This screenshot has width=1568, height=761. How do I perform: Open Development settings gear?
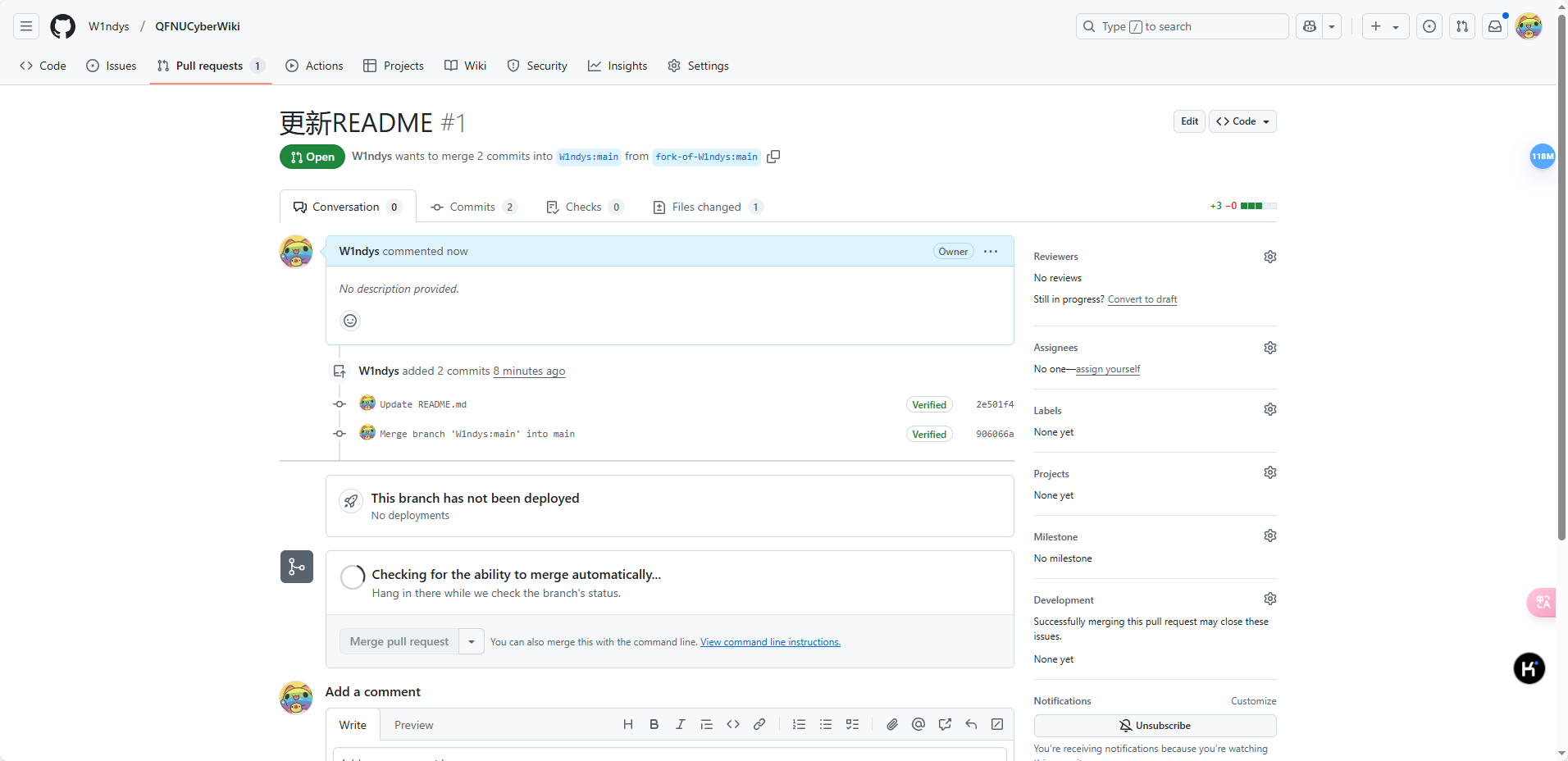pos(1270,599)
